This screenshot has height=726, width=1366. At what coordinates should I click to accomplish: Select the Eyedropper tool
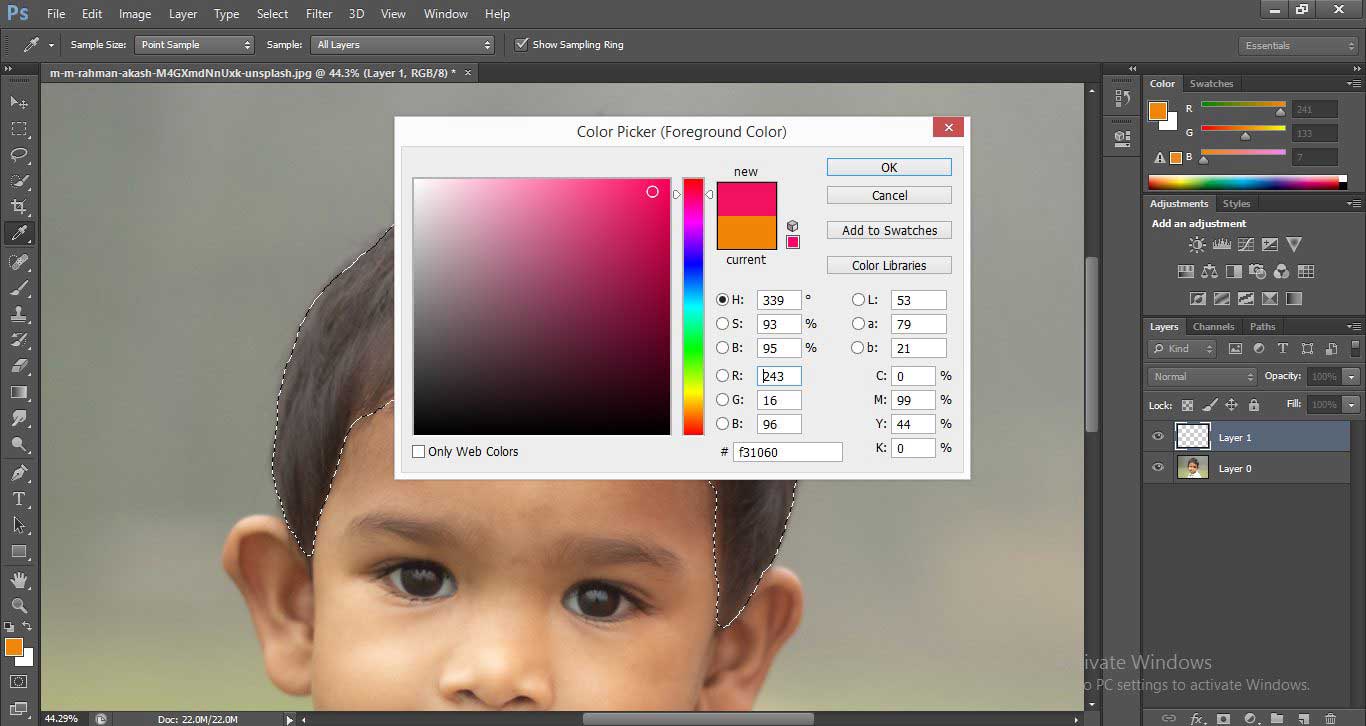coord(20,233)
